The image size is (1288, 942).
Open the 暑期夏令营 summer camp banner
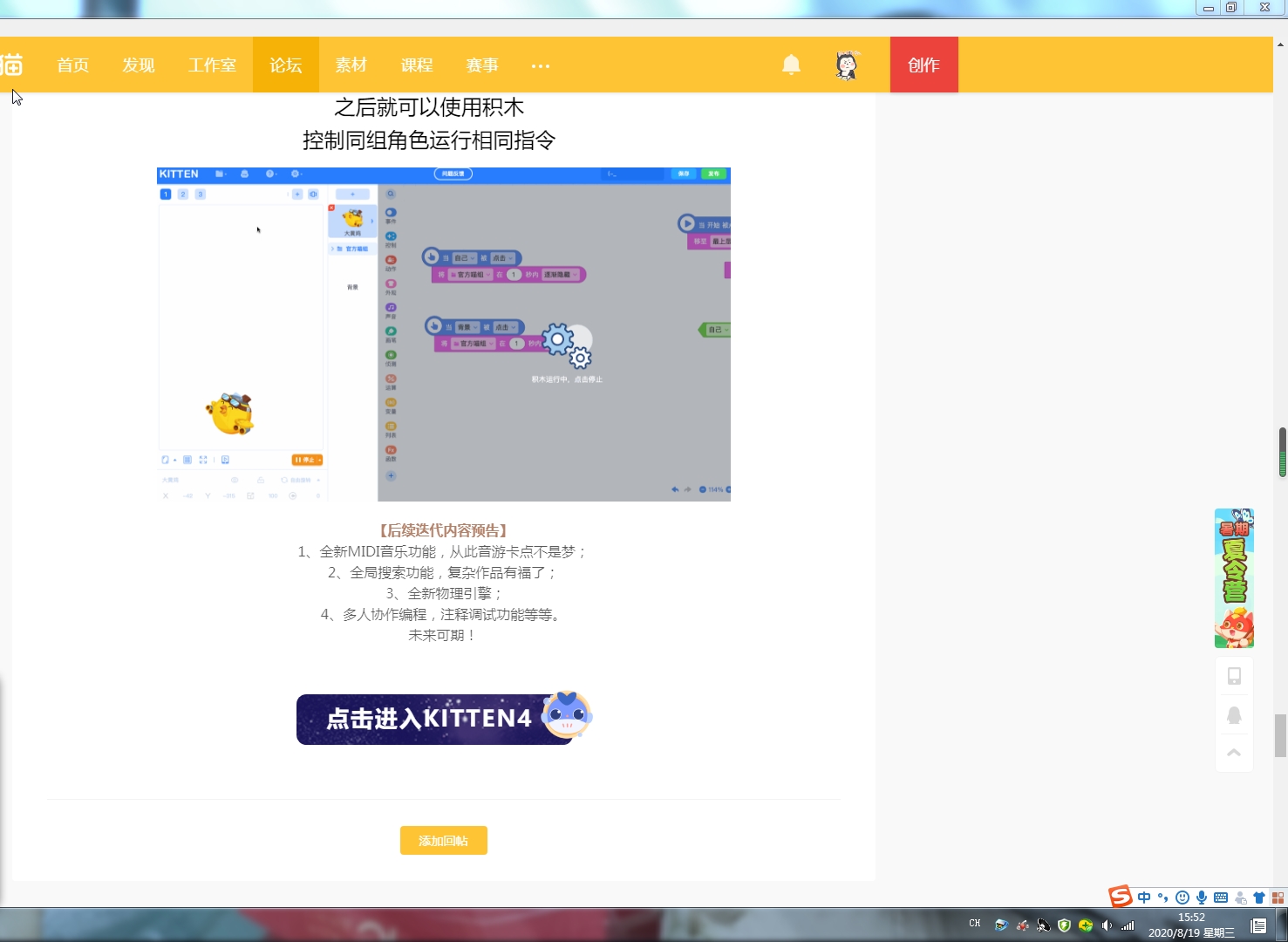pyautogui.click(x=1234, y=578)
